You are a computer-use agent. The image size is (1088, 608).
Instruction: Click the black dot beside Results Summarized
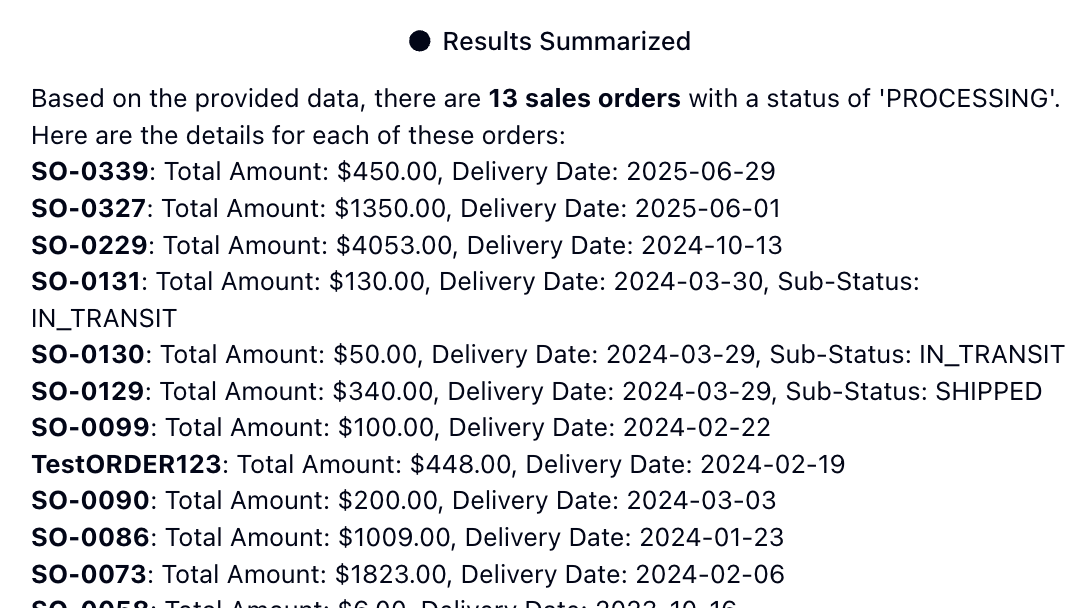pyautogui.click(x=419, y=42)
